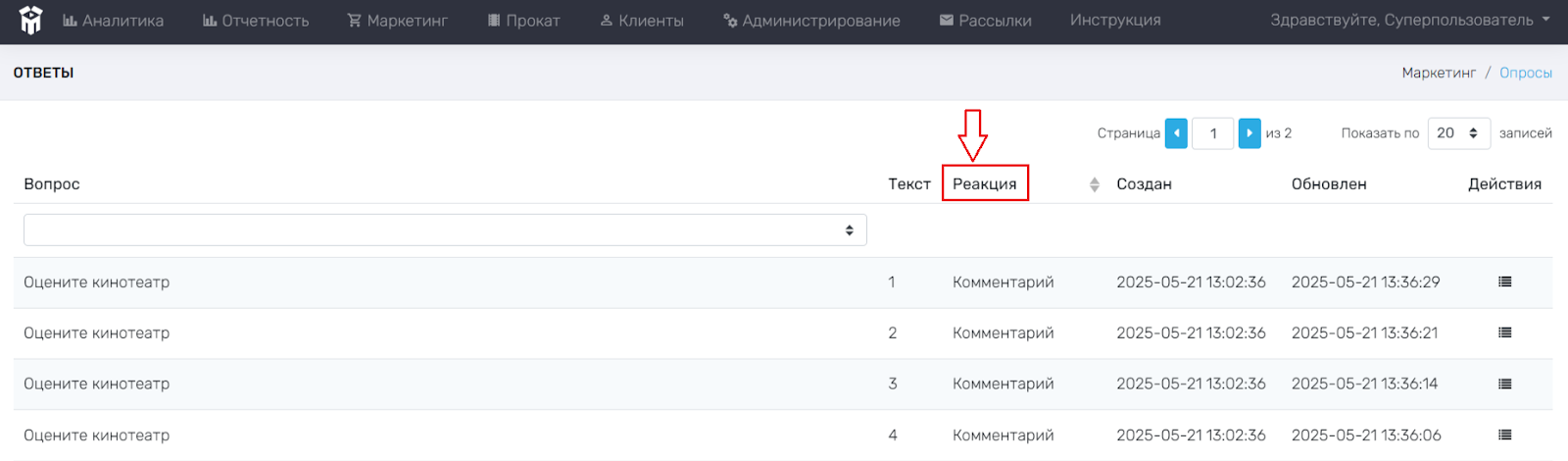Open the Прокат menu

tap(524, 21)
